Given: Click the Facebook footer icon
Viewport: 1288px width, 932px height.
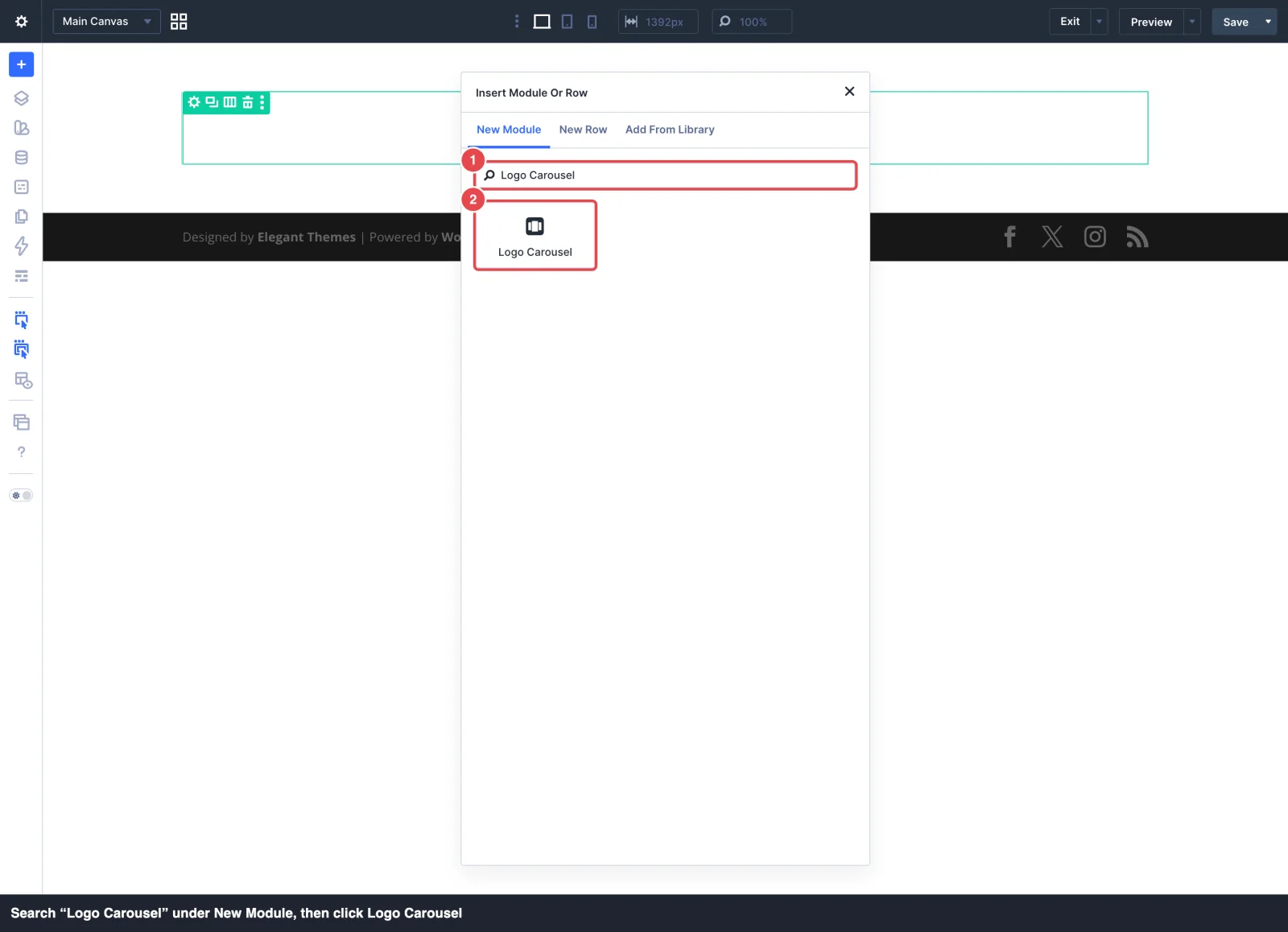Looking at the screenshot, I should pyautogui.click(x=1009, y=237).
